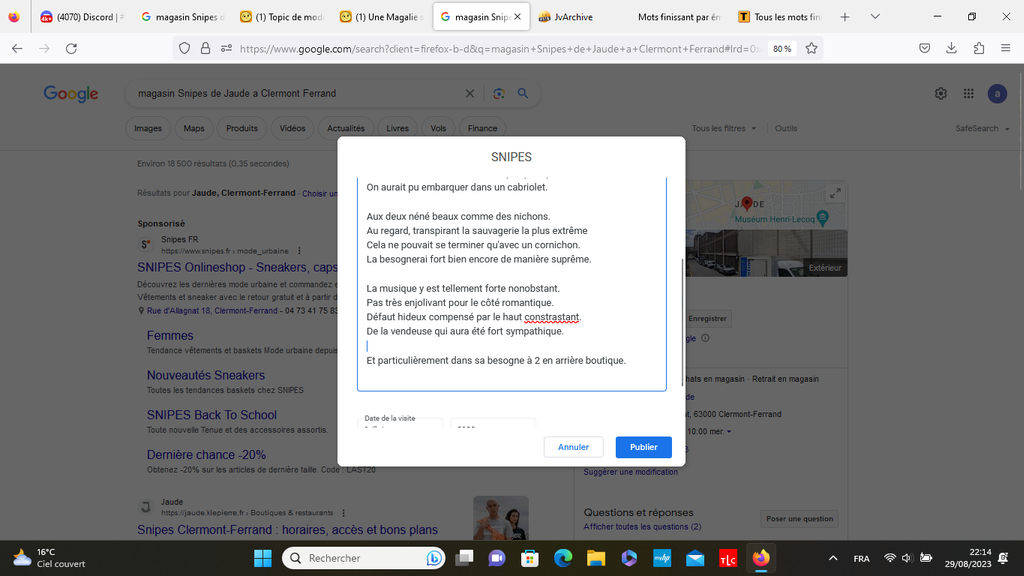Reload the page with the refresh icon

pyautogui.click(x=71, y=48)
